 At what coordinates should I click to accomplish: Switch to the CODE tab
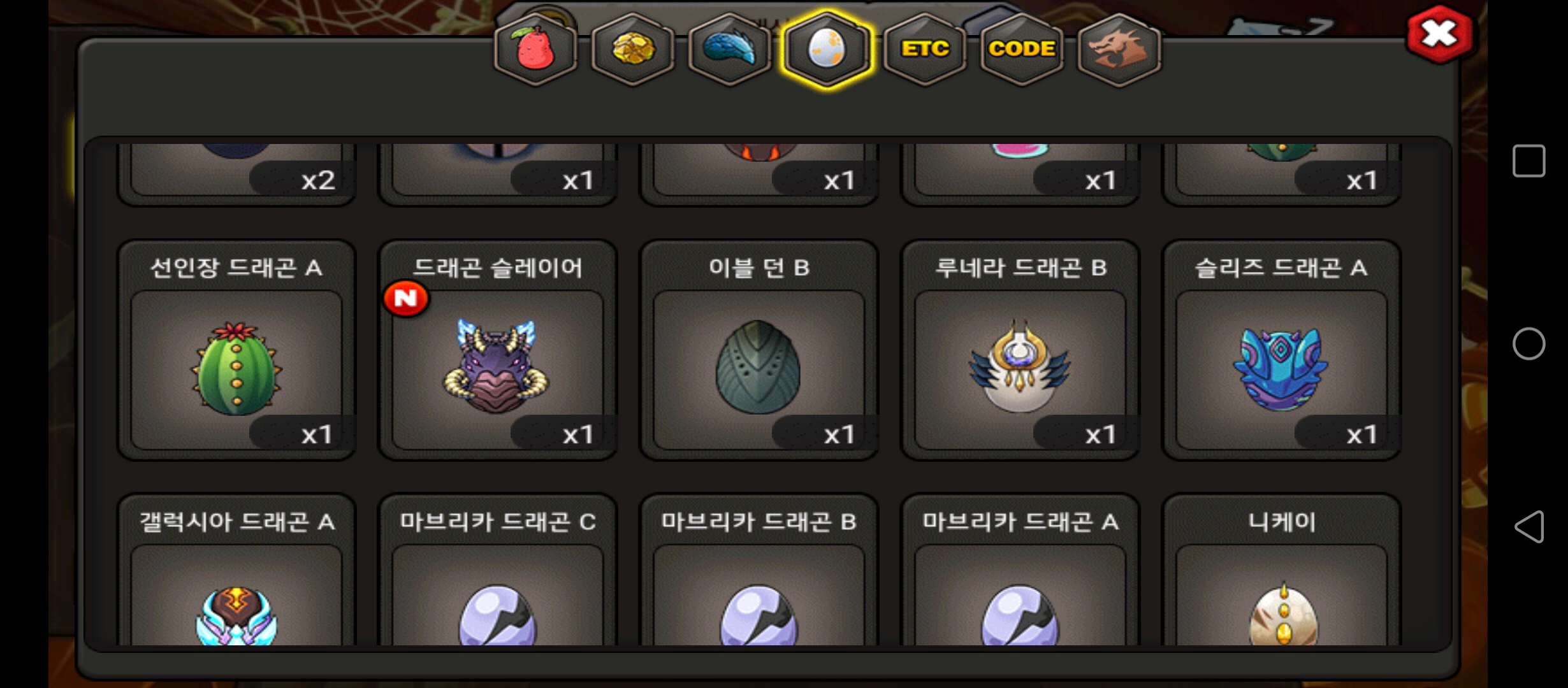[1022, 50]
